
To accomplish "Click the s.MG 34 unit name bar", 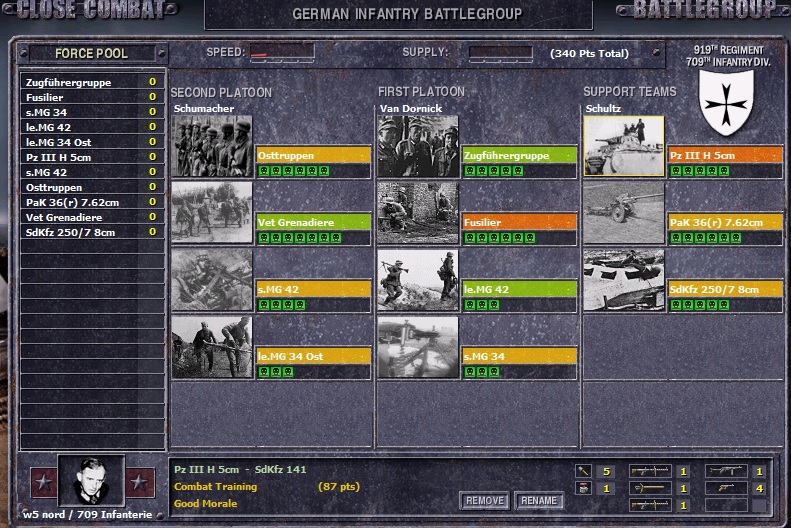I will (520, 357).
